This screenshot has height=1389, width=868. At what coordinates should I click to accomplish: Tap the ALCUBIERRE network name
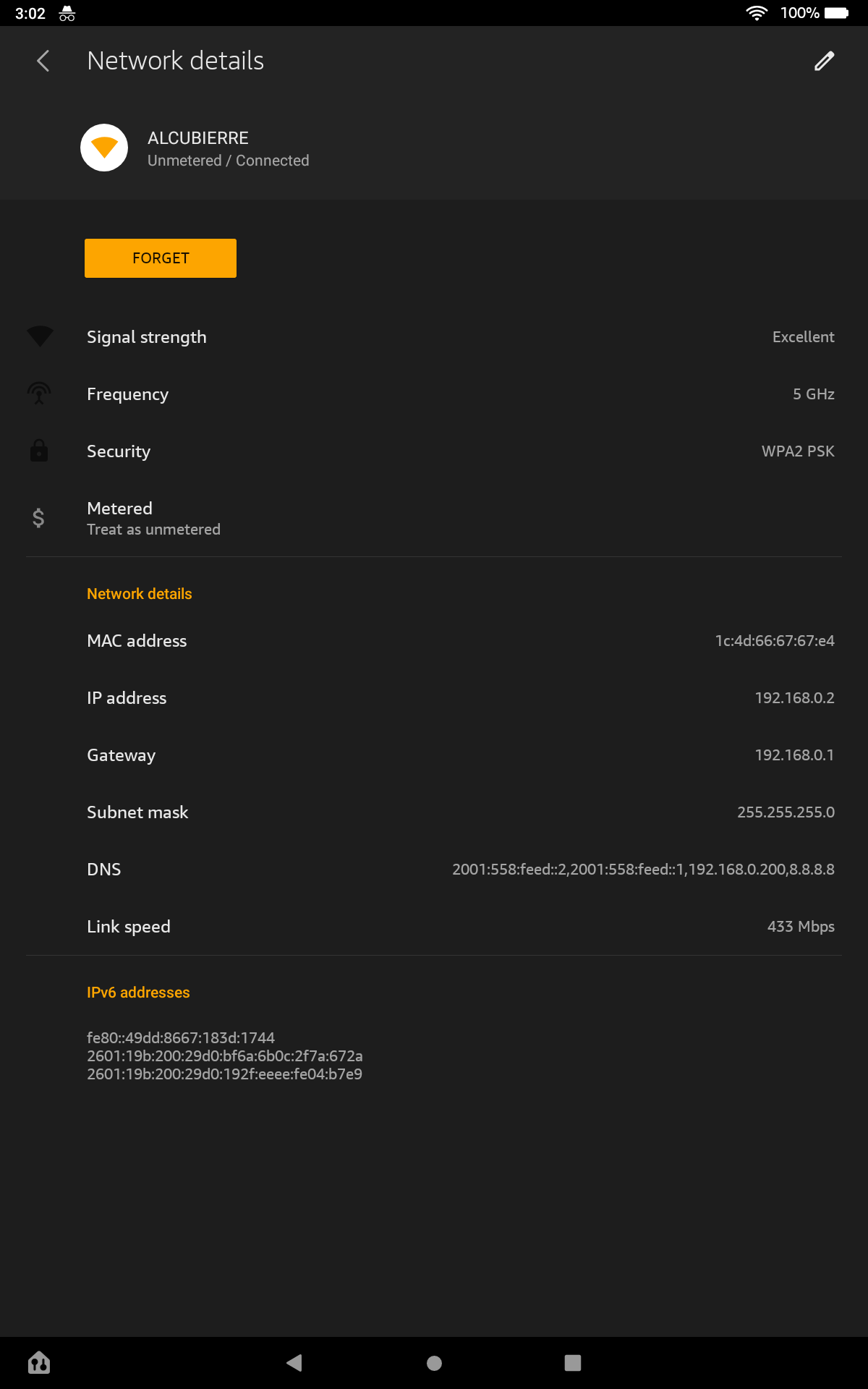click(x=198, y=138)
